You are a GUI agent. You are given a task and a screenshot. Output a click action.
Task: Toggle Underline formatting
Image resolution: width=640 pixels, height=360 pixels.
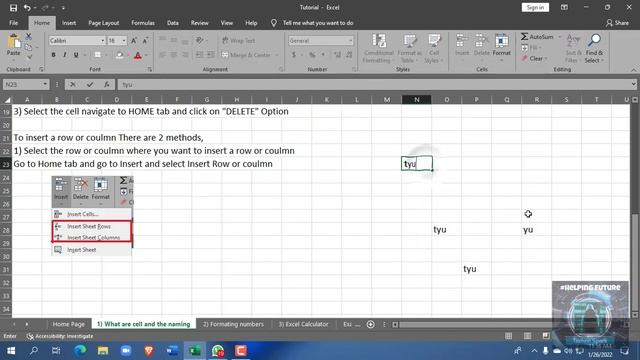coord(76,55)
